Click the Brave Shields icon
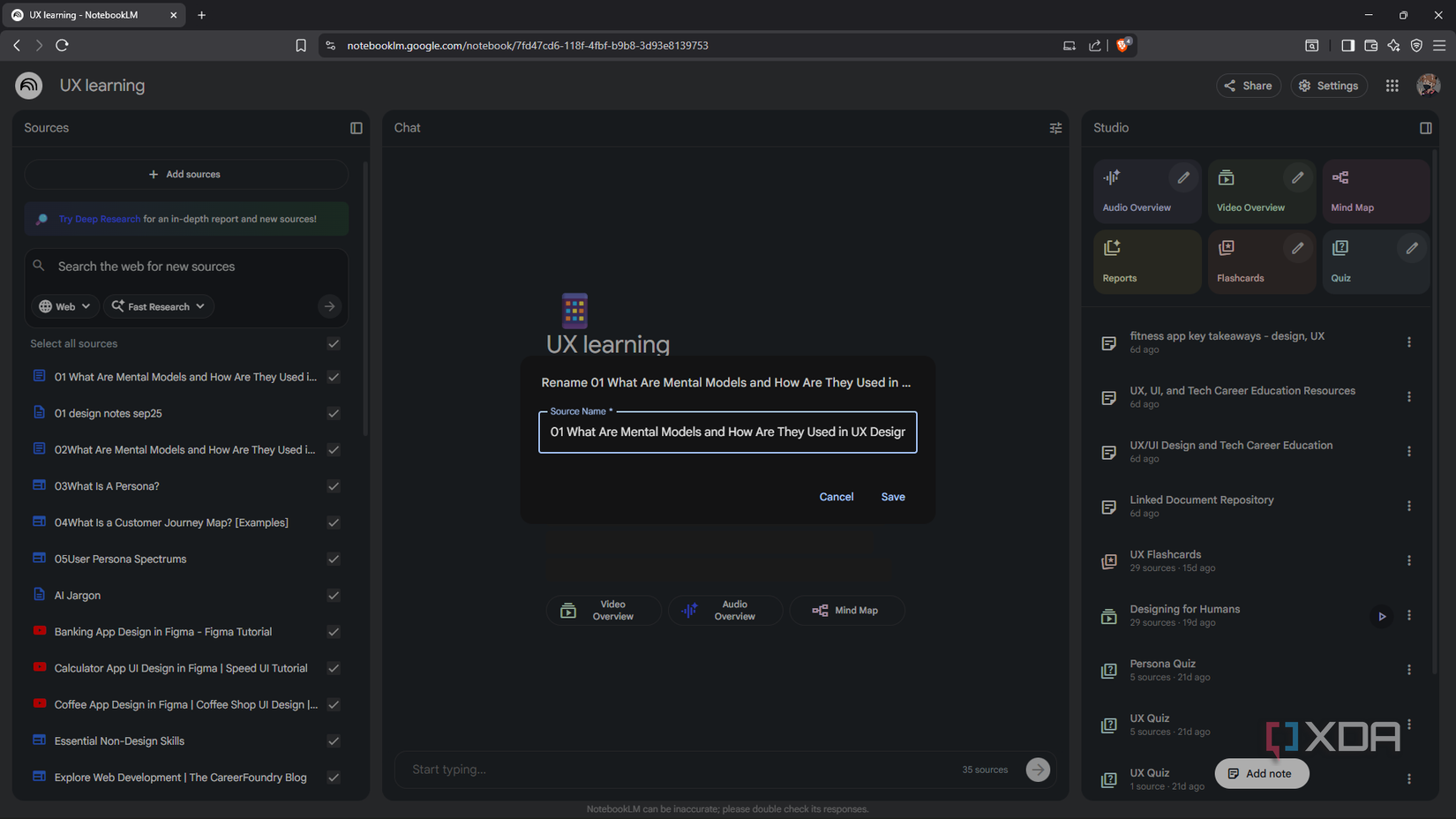 [1122, 45]
